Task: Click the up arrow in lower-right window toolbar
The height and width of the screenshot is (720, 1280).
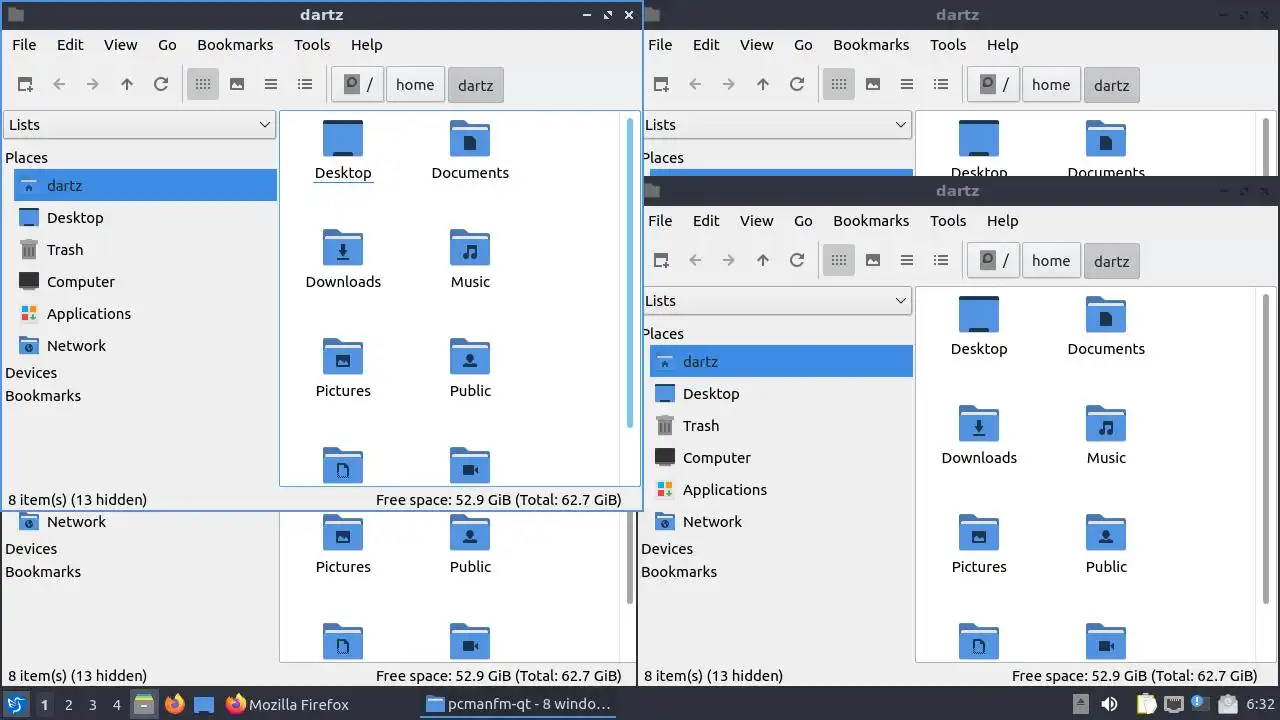Action: point(763,261)
